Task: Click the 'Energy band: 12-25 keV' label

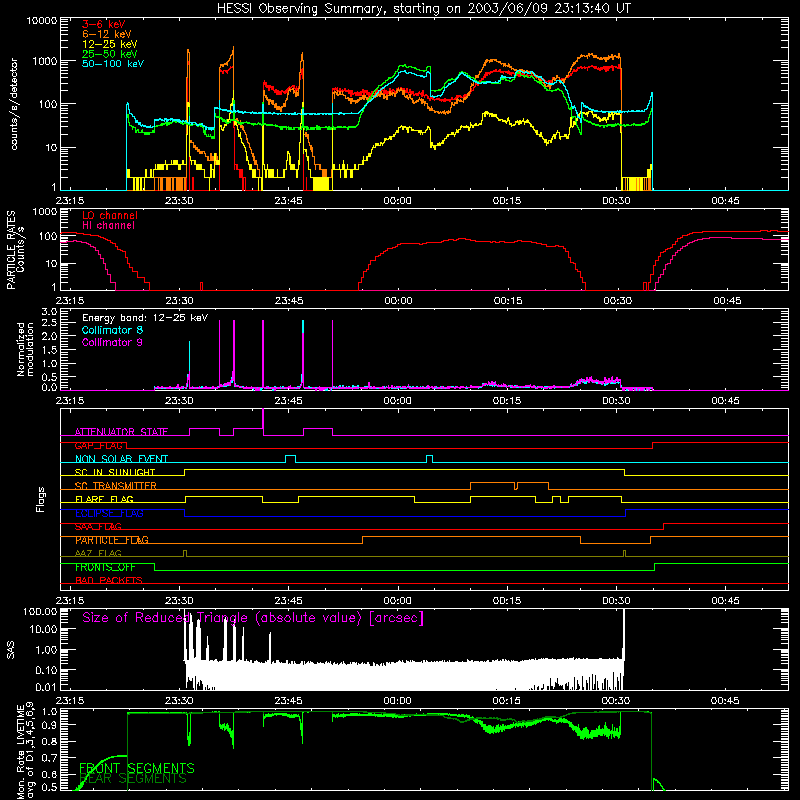Action: coord(145,318)
